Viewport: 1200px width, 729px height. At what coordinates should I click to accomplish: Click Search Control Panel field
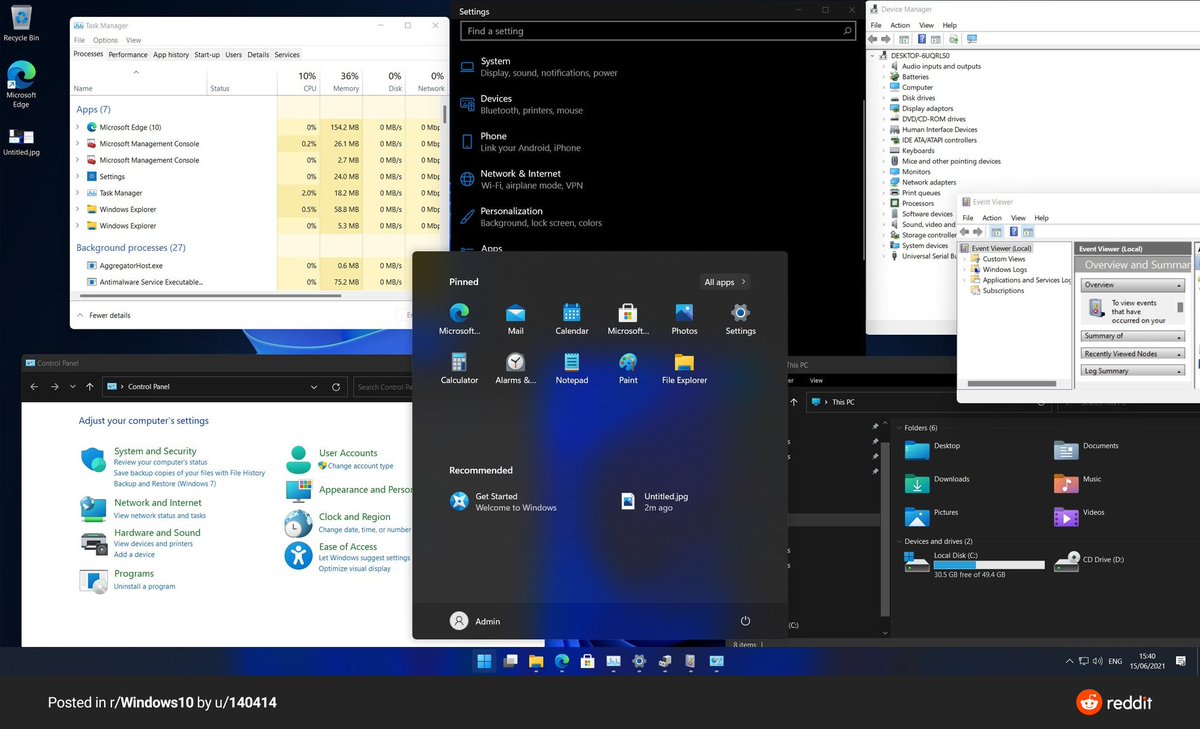[382, 386]
